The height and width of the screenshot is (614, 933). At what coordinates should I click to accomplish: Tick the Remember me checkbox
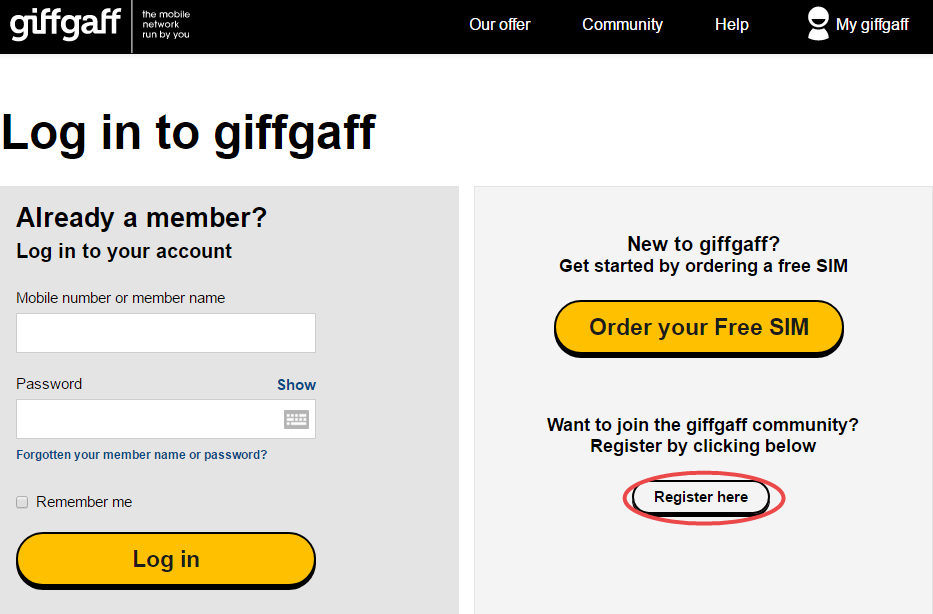coord(22,502)
